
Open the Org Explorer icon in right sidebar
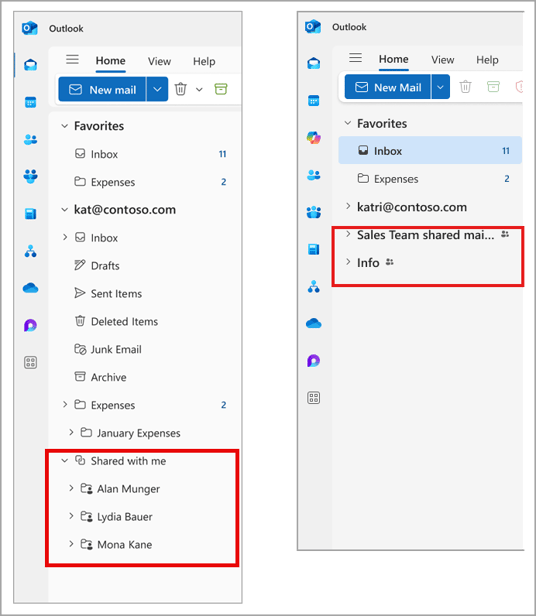314,287
